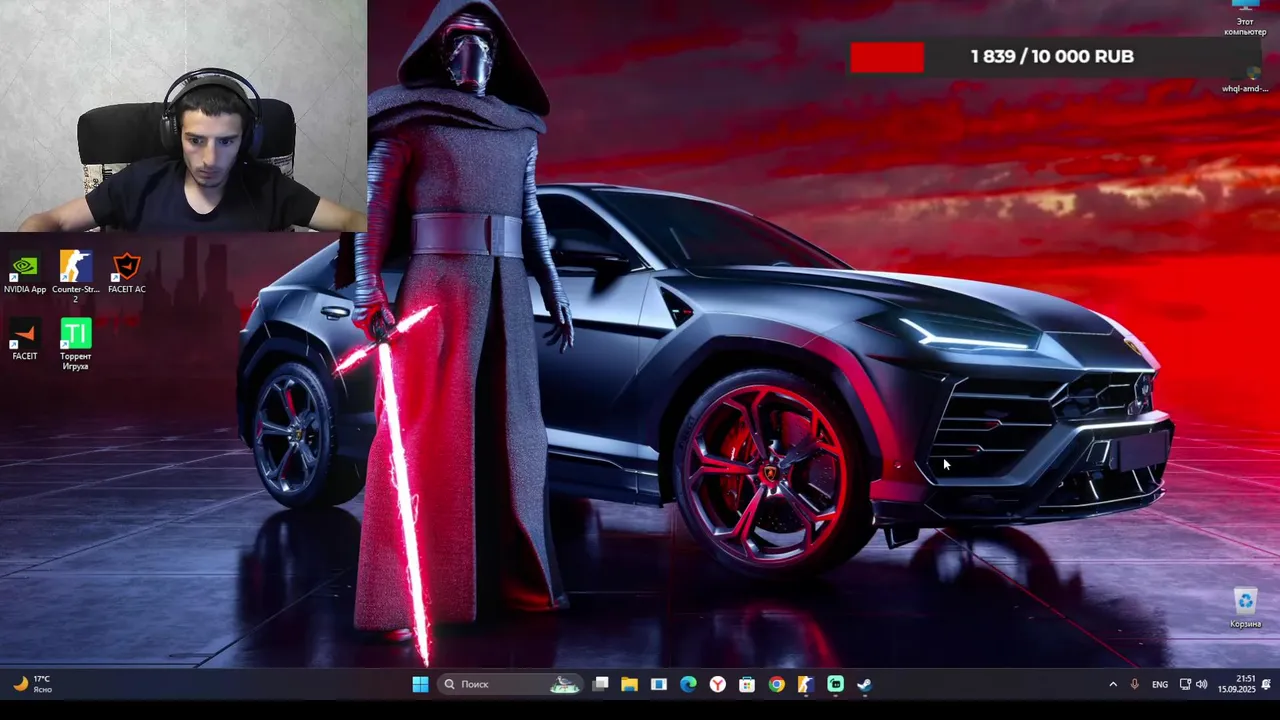Click the microphone tray indicator

[1134, 684]
